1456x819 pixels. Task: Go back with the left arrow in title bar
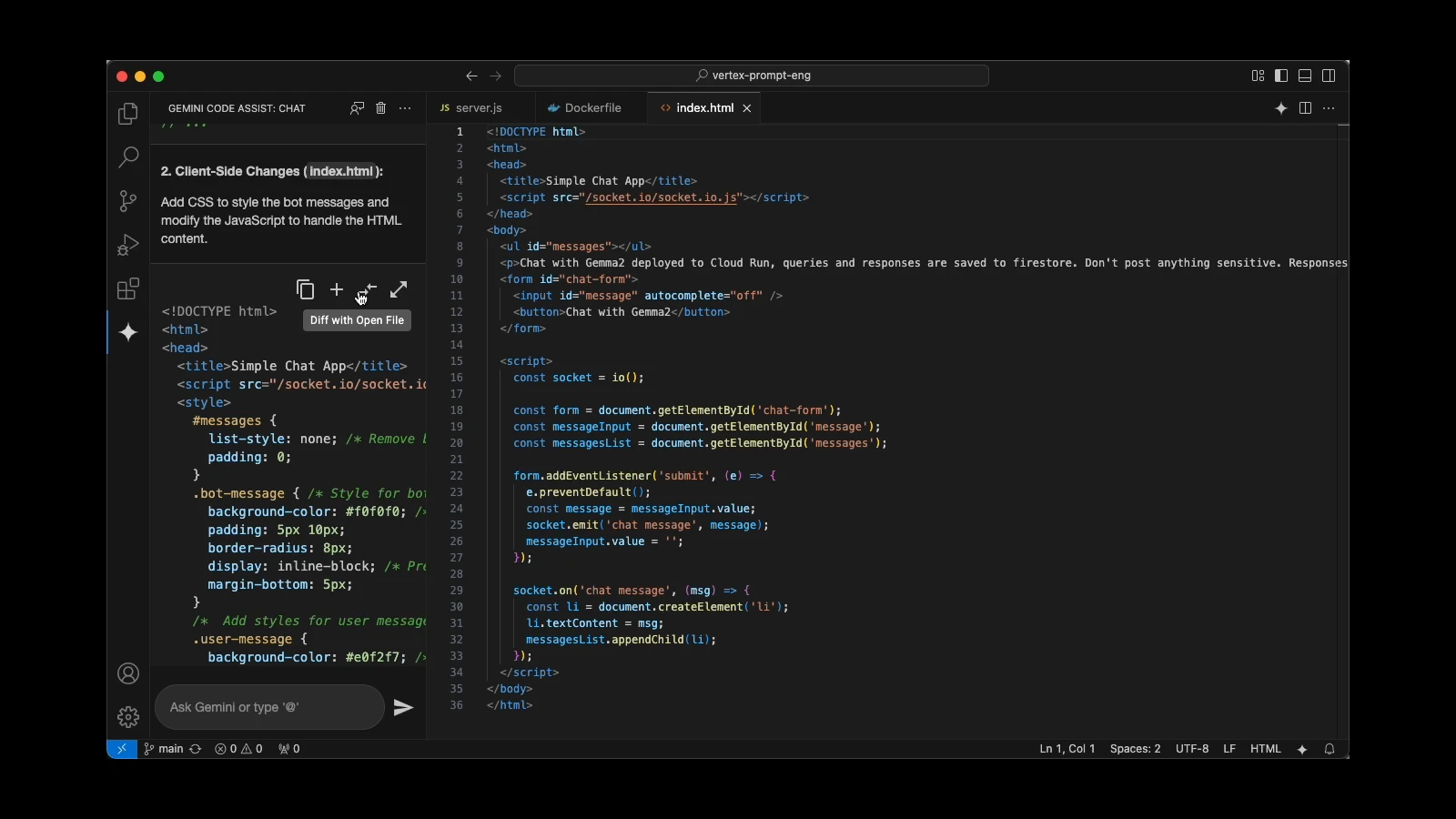471,76
